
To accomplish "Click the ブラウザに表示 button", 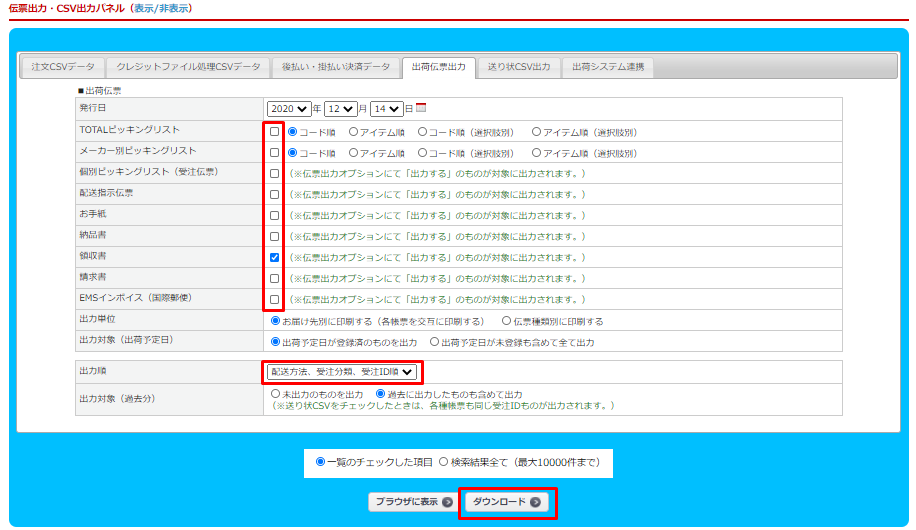I will point(414,502).
